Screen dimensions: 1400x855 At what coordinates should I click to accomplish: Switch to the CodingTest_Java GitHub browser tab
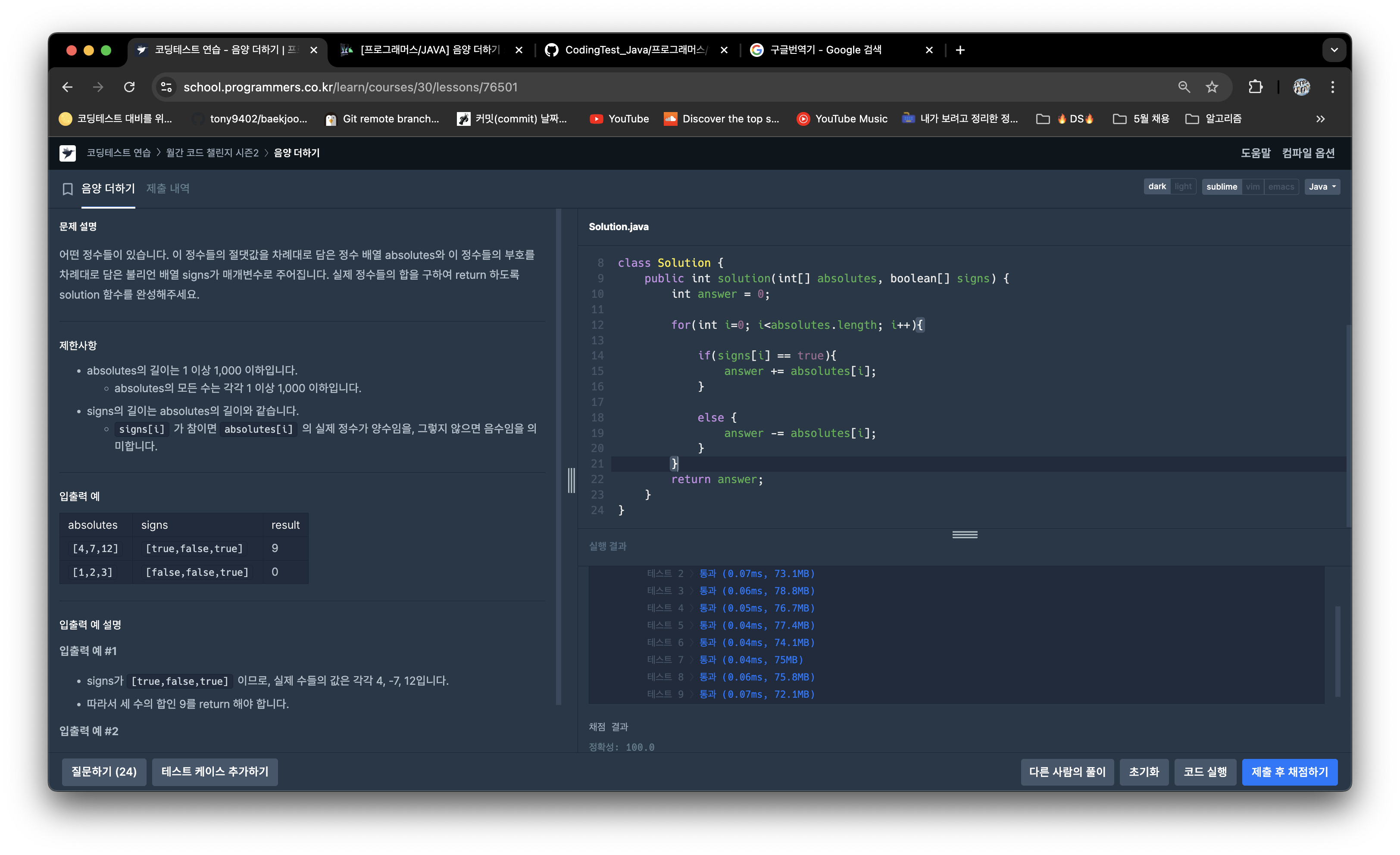click(x=635, y=50)
